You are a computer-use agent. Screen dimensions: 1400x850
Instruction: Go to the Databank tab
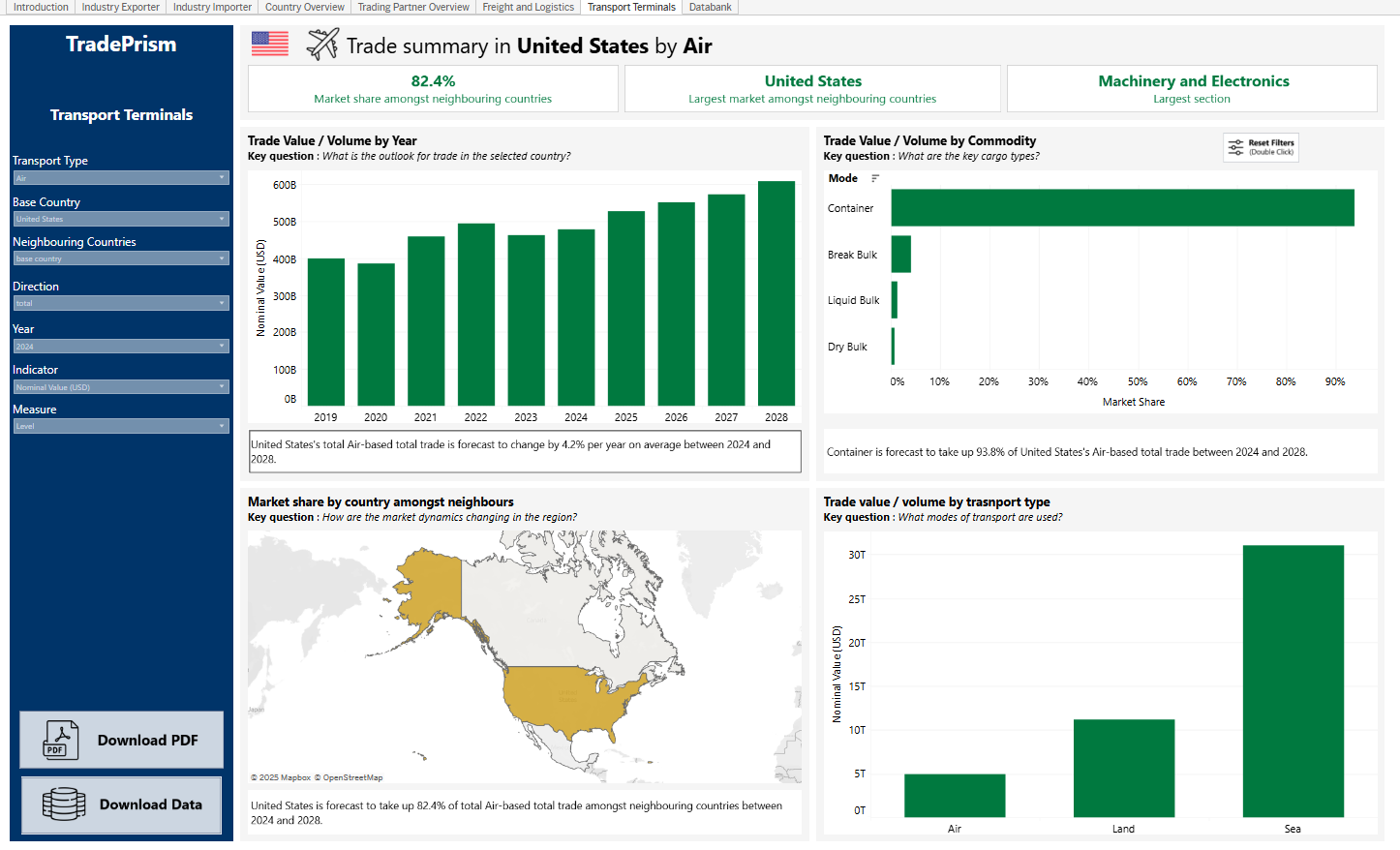click(710, 7)
